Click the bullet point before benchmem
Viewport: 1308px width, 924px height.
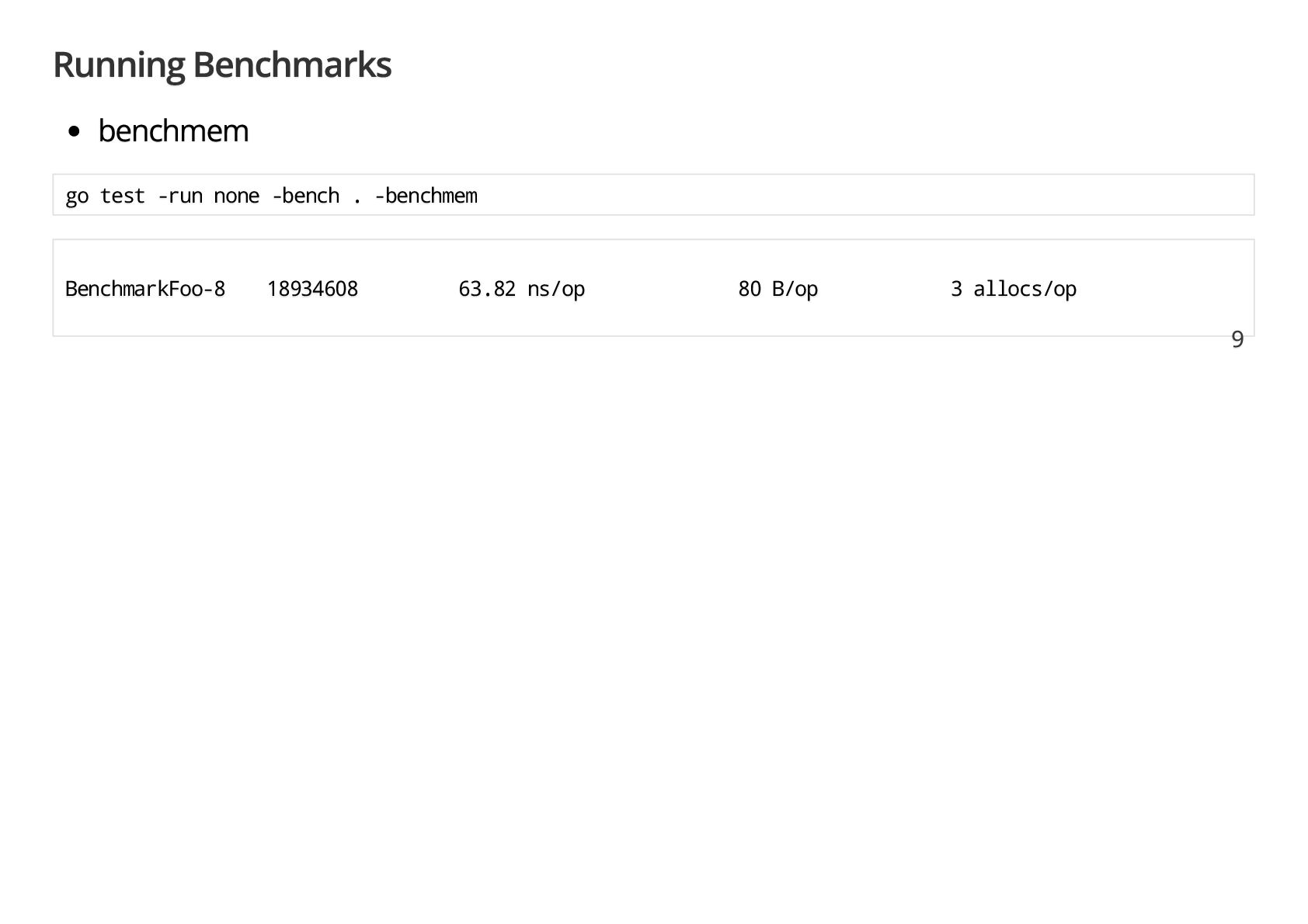(75, 132)
